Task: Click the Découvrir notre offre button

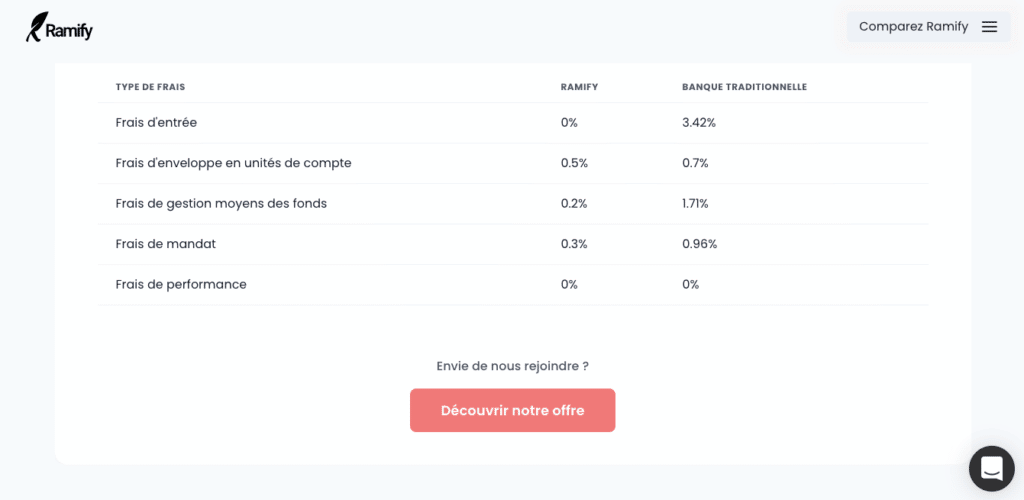Action: (x=513, y=411)
